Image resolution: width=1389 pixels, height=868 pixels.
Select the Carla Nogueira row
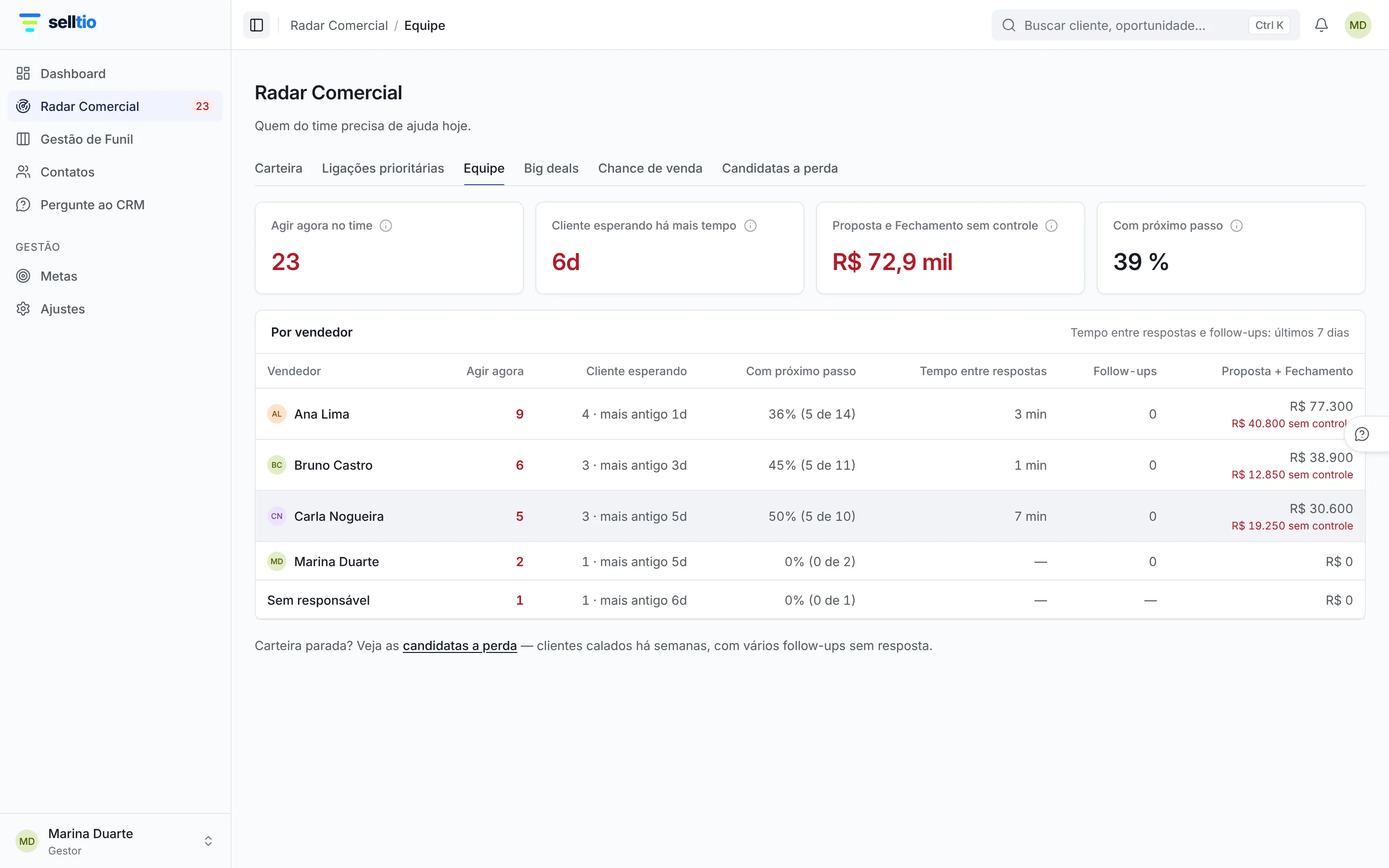pos(810,516)
